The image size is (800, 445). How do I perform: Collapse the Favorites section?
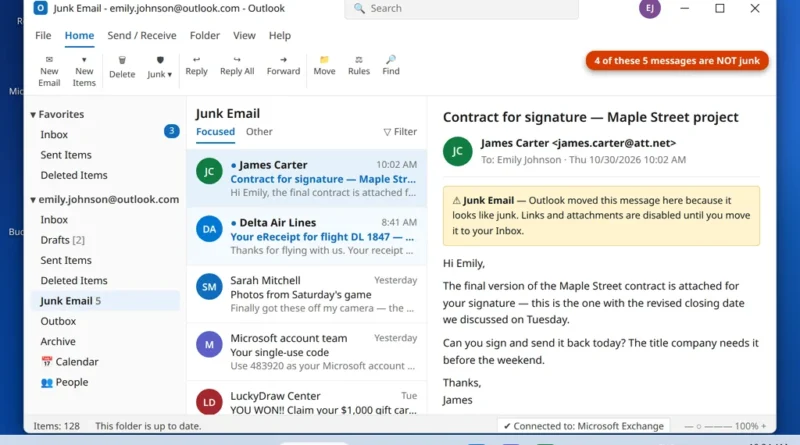point(33,114)
